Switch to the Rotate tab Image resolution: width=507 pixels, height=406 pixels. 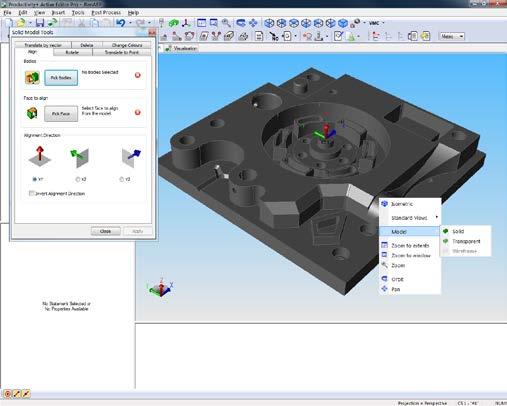pyautogui.click(x=72, y=52)
